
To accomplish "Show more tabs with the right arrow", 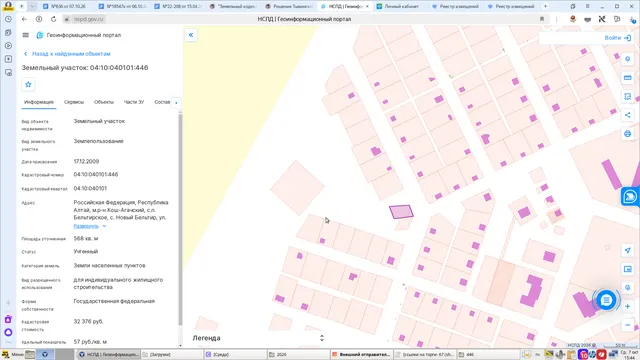I will tap(176, 102).
